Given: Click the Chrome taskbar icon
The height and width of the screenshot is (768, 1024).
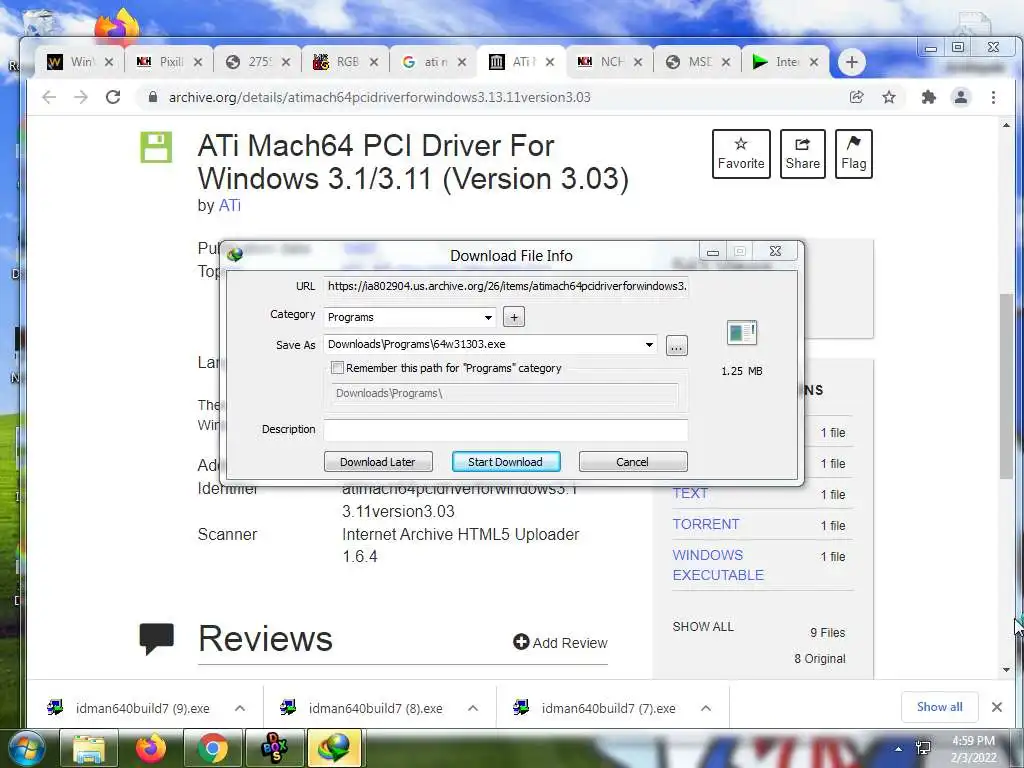Looking at the screenshot, I should tap(212, 748).
